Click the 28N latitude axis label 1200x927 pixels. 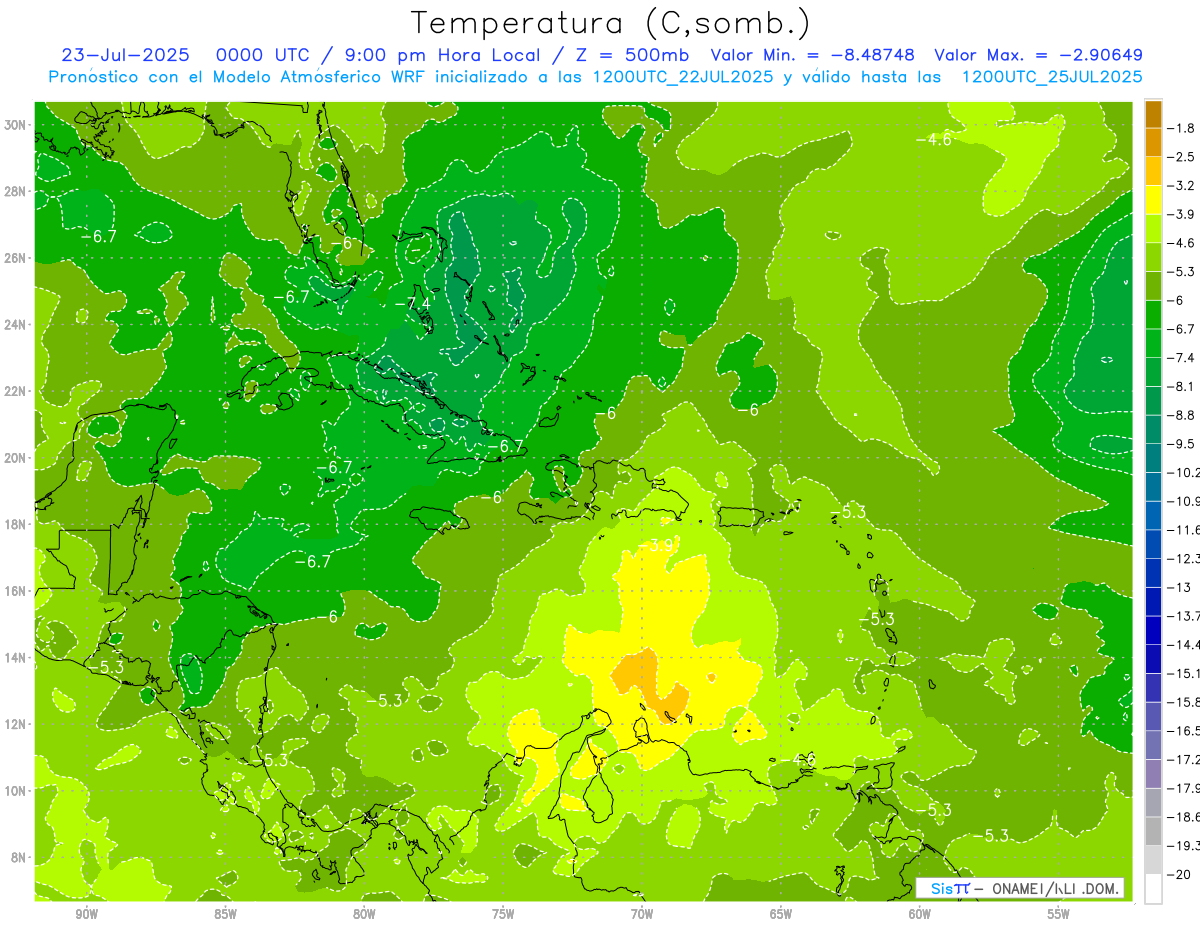(17, 191)
